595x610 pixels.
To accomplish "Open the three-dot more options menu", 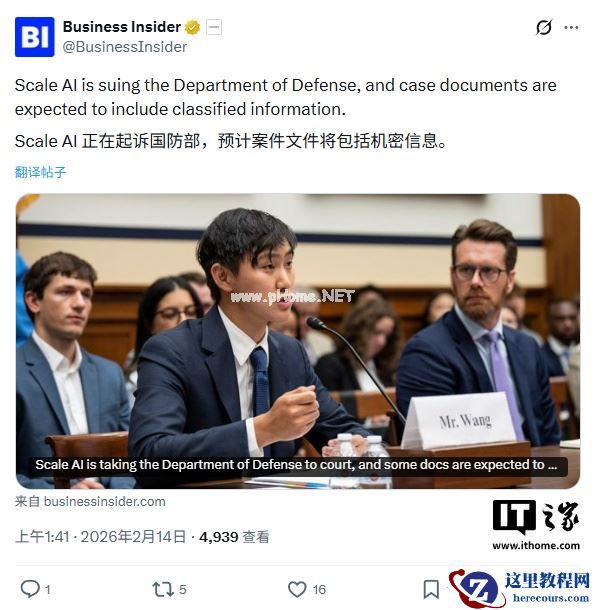I will click(x=571, y=27).
